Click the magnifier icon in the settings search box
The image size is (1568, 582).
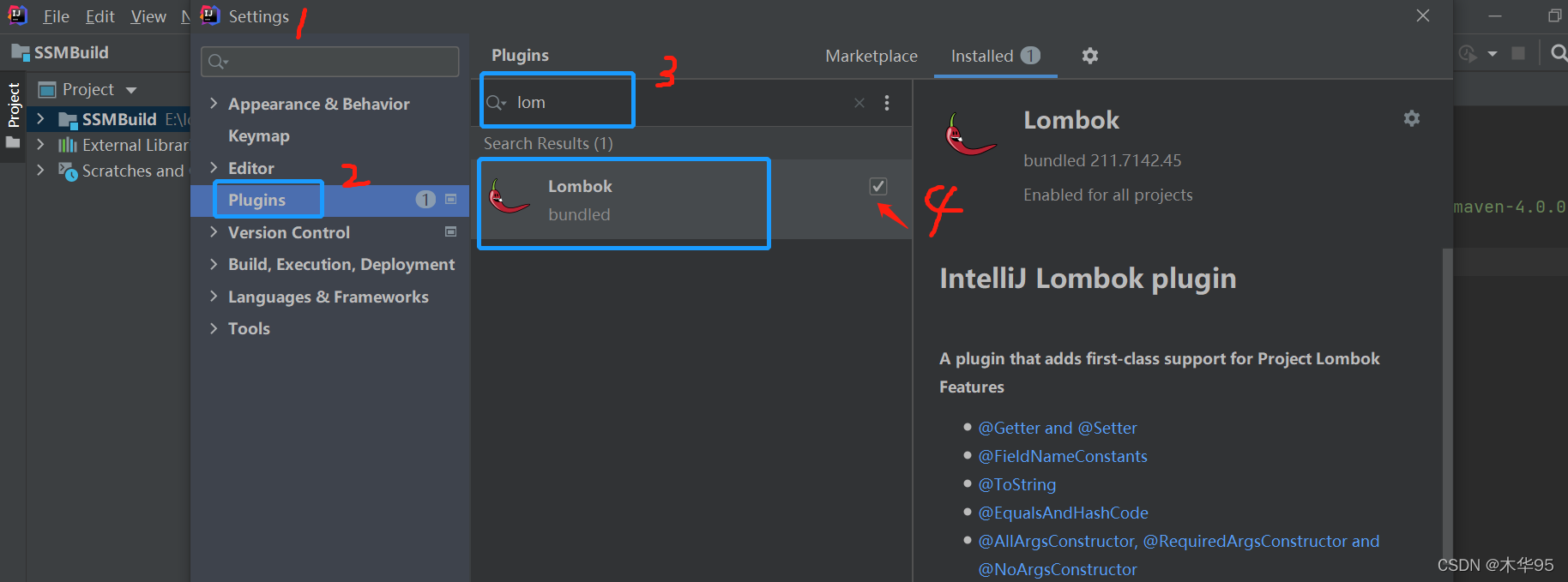click(218, 62)
